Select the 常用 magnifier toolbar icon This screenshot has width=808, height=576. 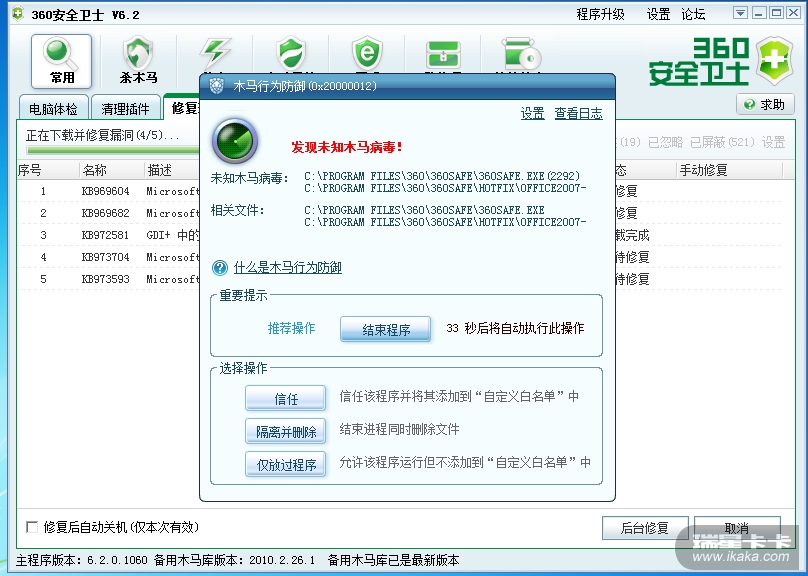pos(61,61)
